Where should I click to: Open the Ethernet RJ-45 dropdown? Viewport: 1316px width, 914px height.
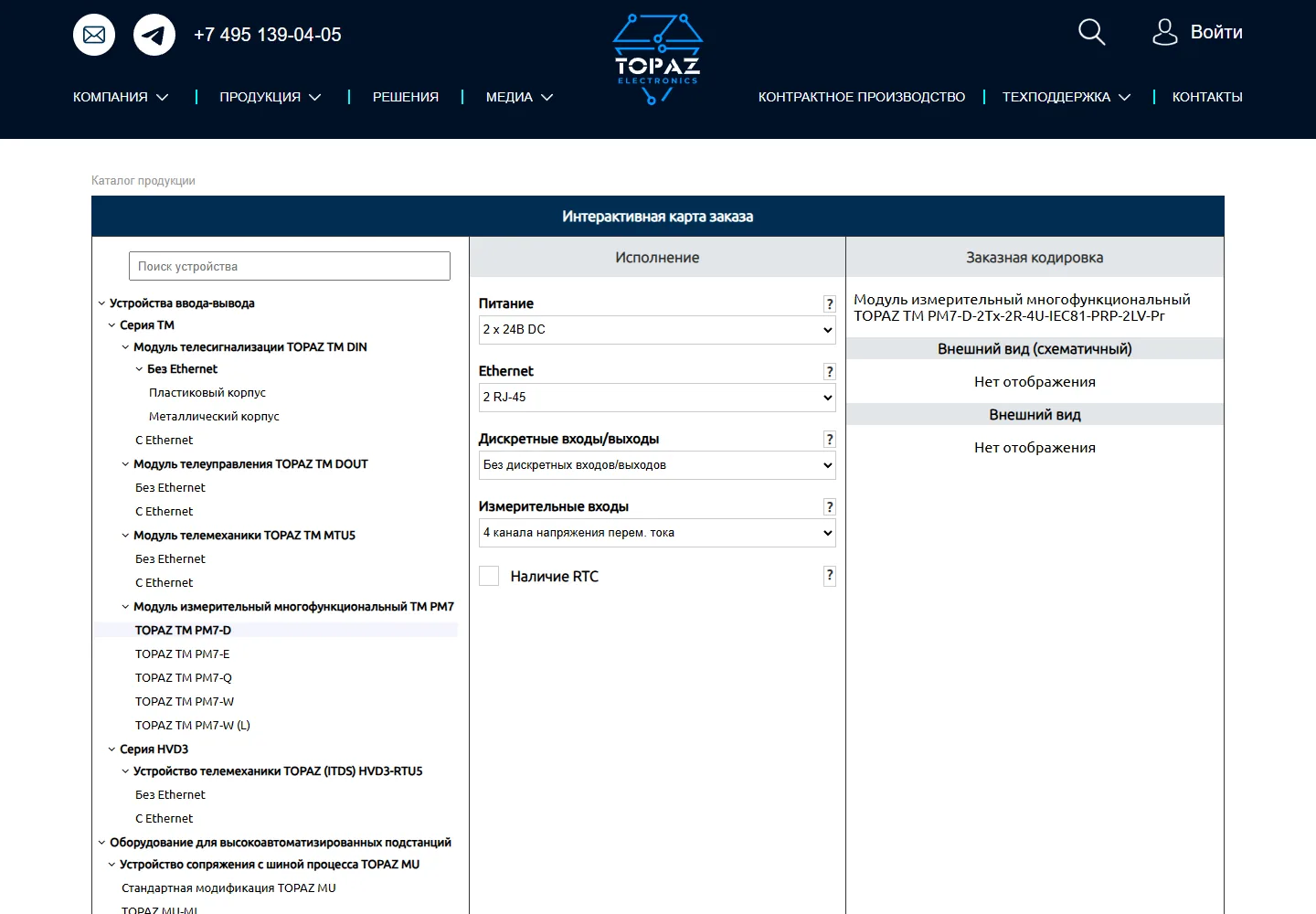click(657, 398)
